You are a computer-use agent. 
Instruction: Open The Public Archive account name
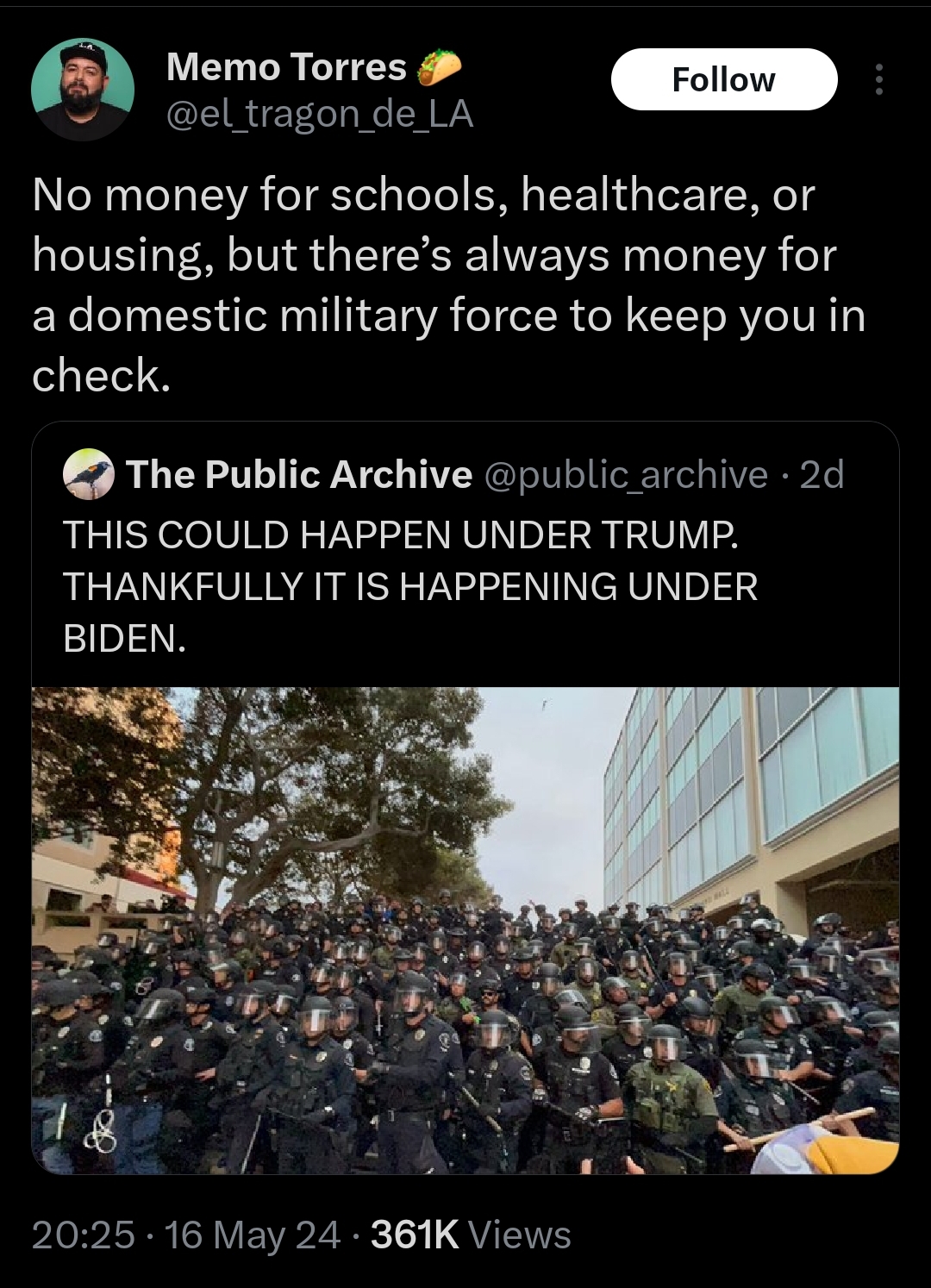pos(299,474)
